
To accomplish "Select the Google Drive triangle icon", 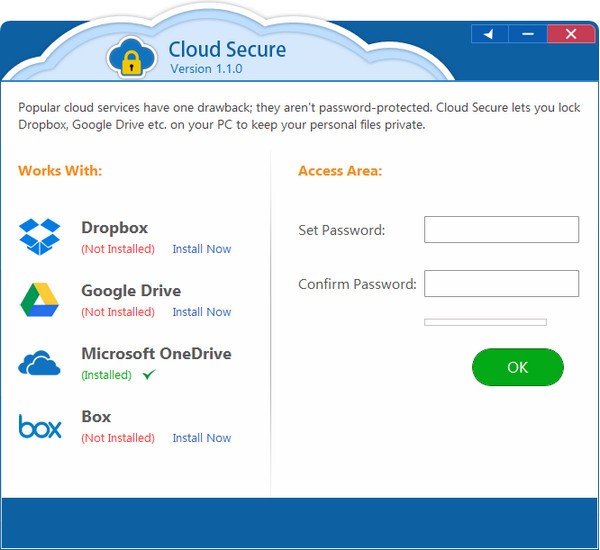I will (40, 300).
